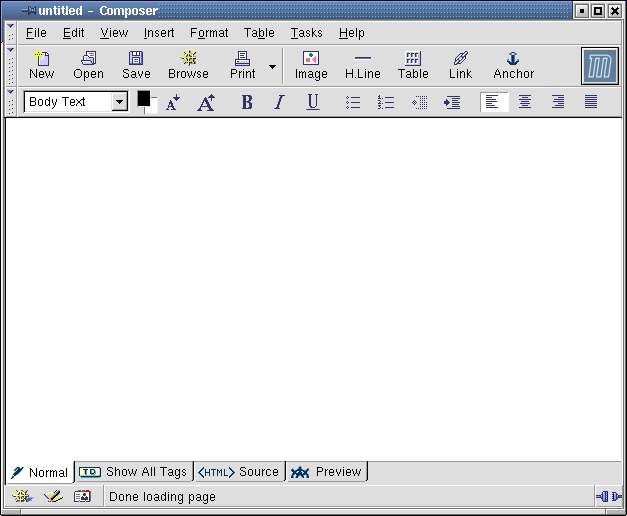
Task: Toggle bold formatting
Action: pos(247,102)
